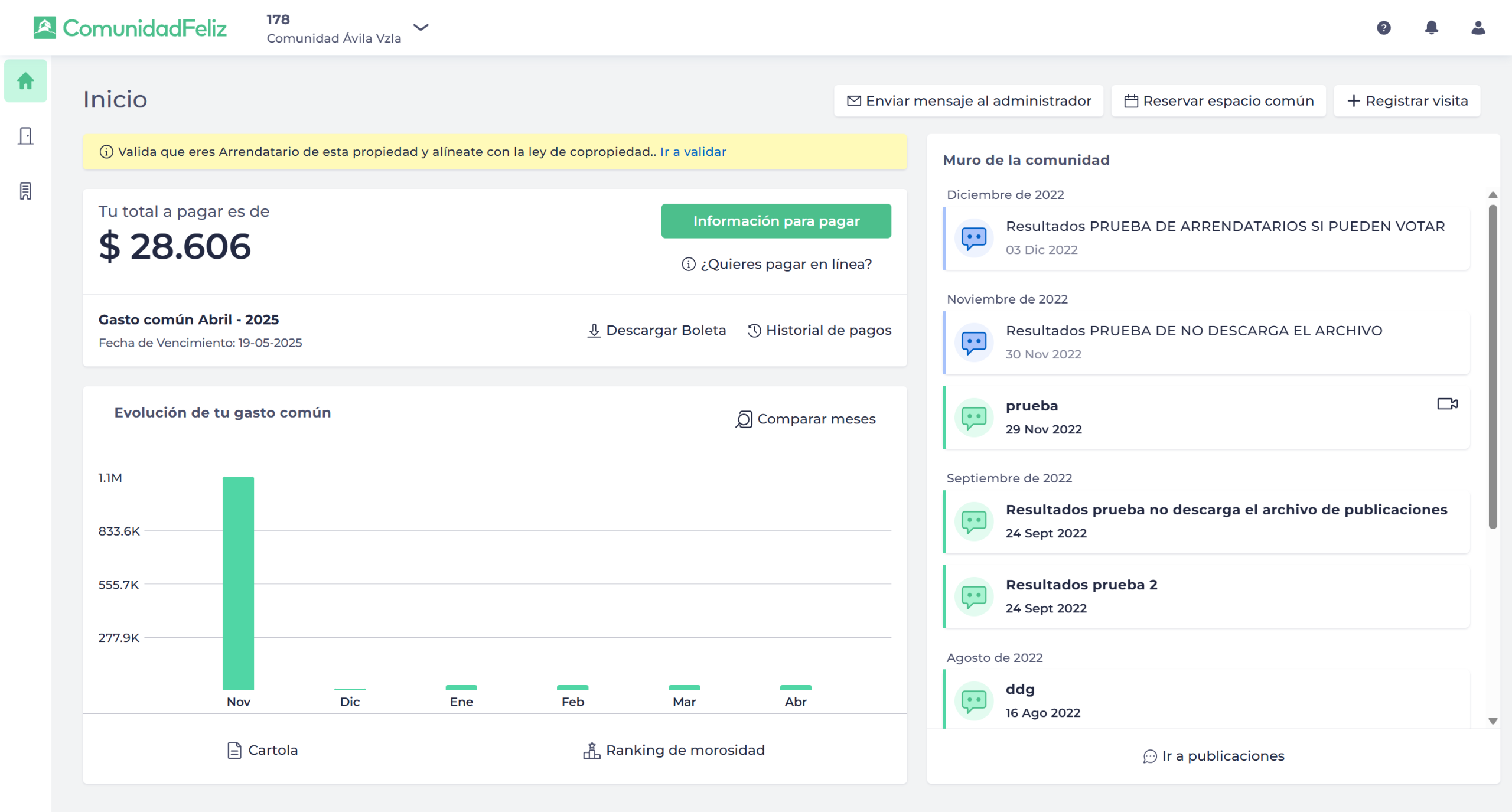Viewport: 1512px width, 812px height.
Task: Click the home icon in the sidebar
Action: point(25,81)
